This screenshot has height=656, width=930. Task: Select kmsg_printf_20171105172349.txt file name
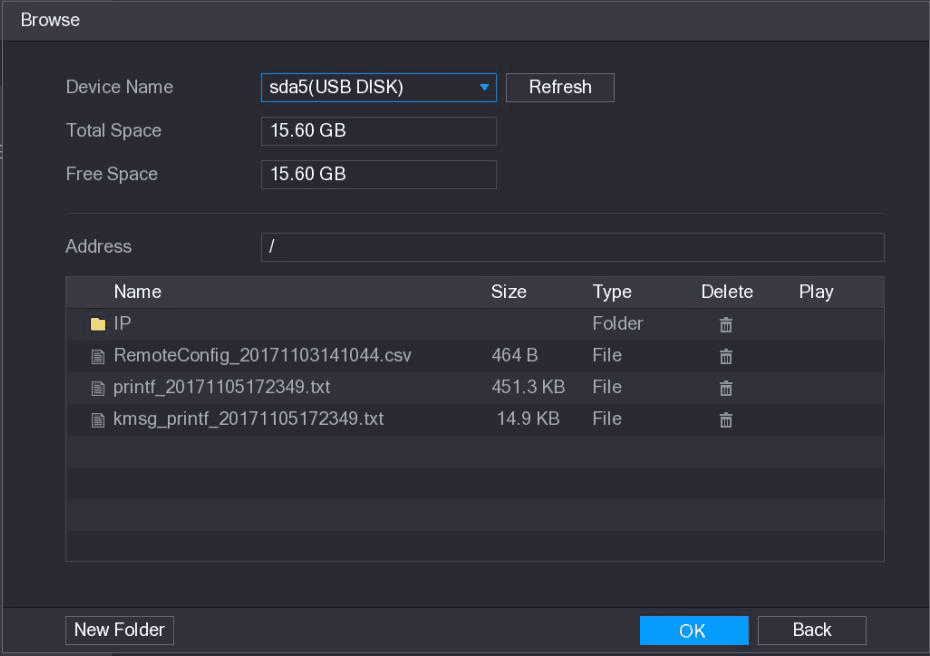pos(249,419)
